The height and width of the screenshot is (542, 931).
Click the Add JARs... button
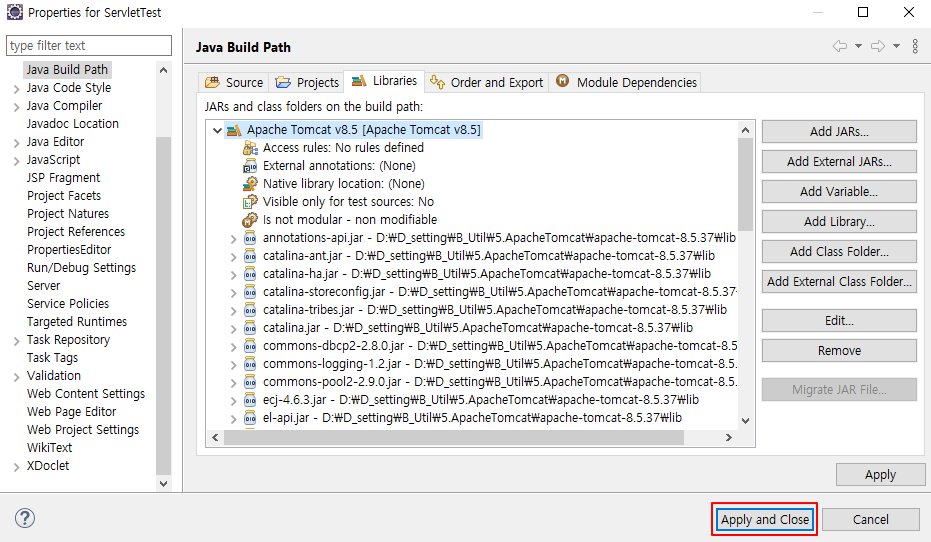tap(839, 132)
